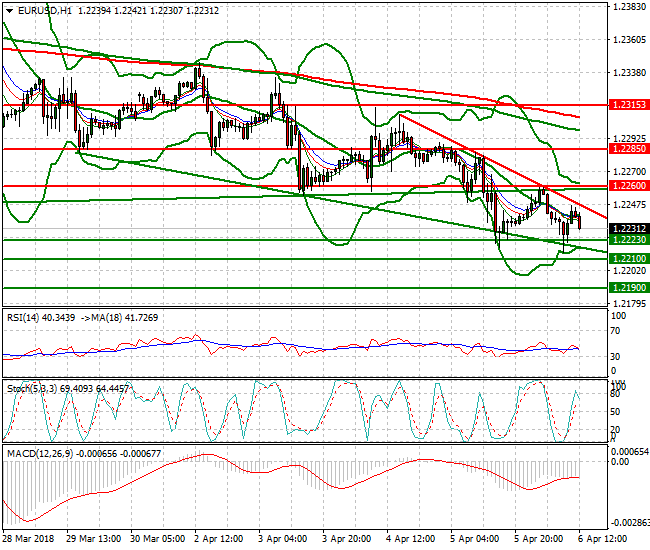Screen dimensions: 650x550
Task: Click the 4 Apr 12:00 time label
Action: click(410, 539)
